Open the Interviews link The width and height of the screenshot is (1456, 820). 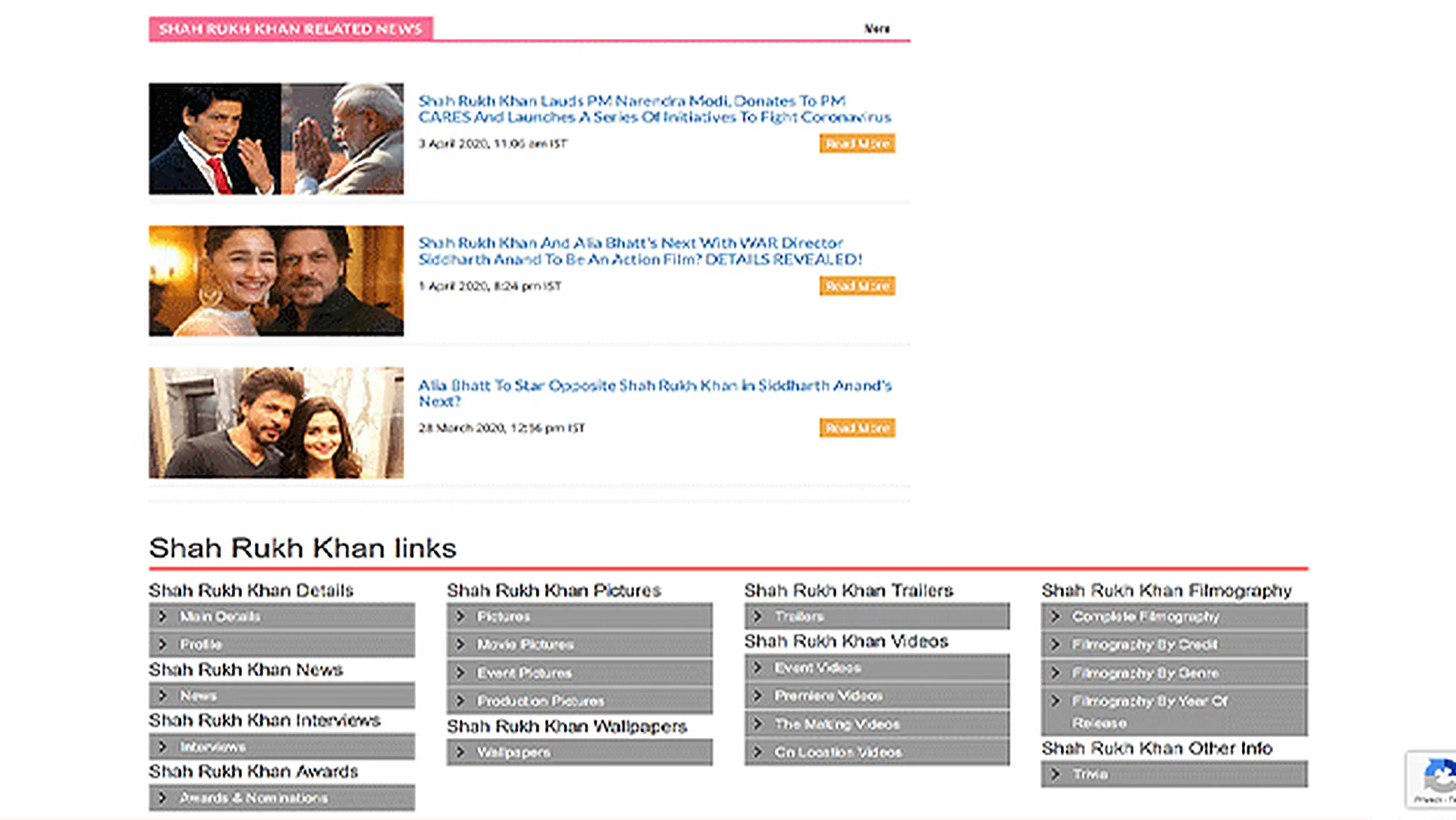point(282,746)
